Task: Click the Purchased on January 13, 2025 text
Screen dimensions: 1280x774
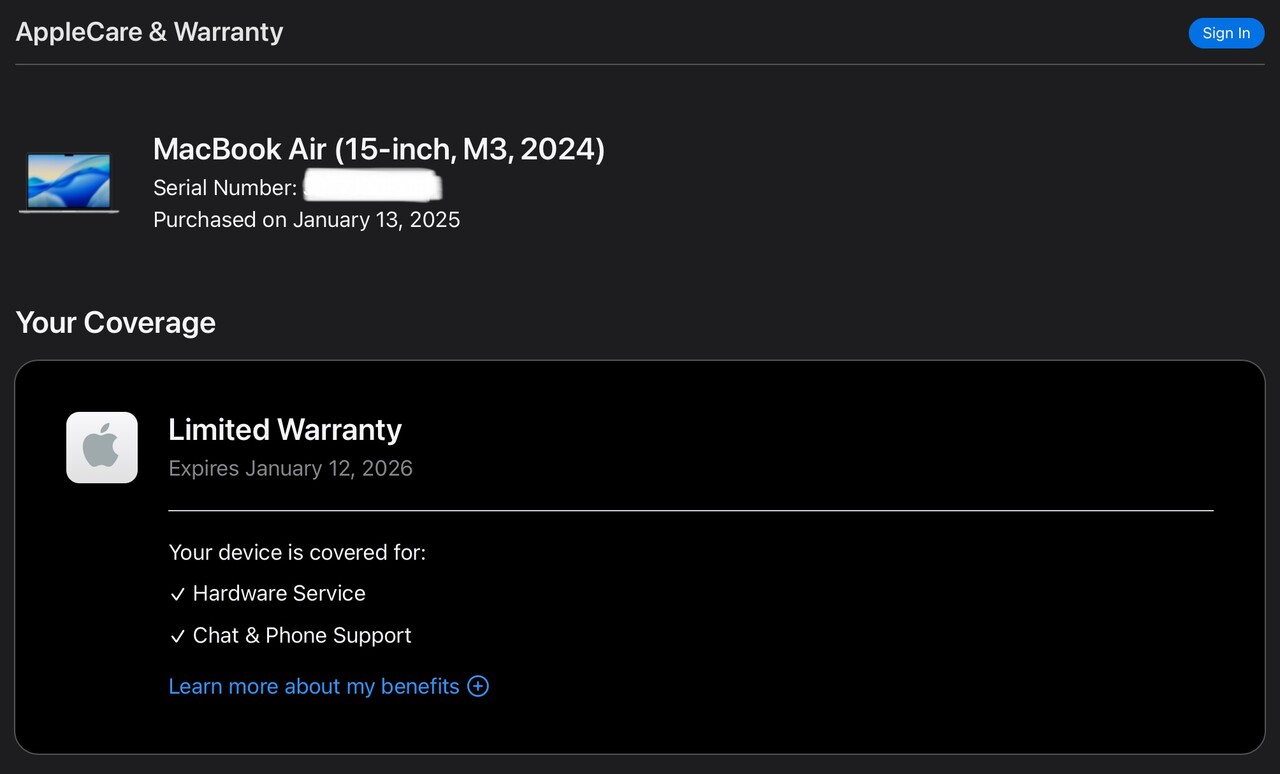Action: 306,220
